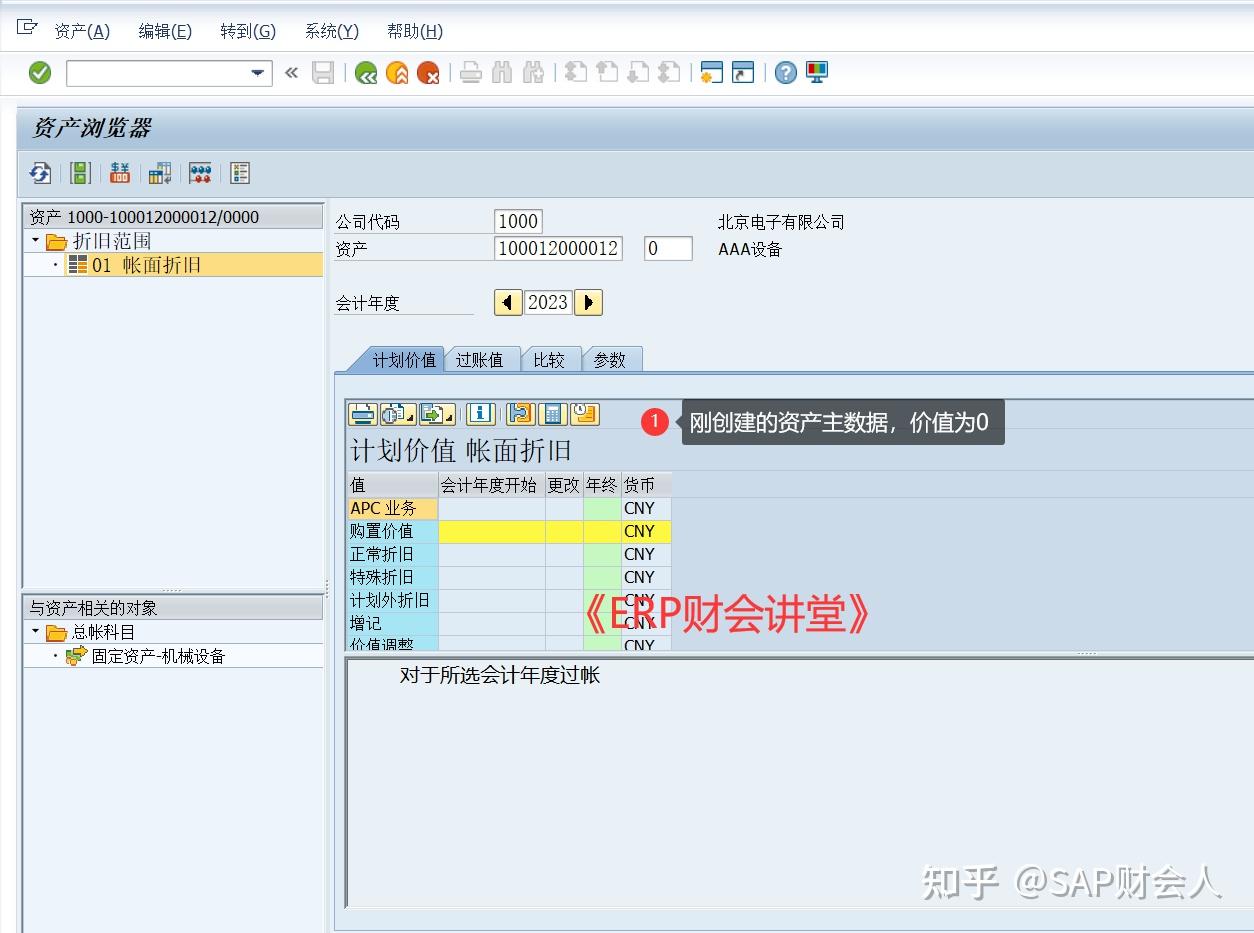Select the display currency conversion icon

120,173
